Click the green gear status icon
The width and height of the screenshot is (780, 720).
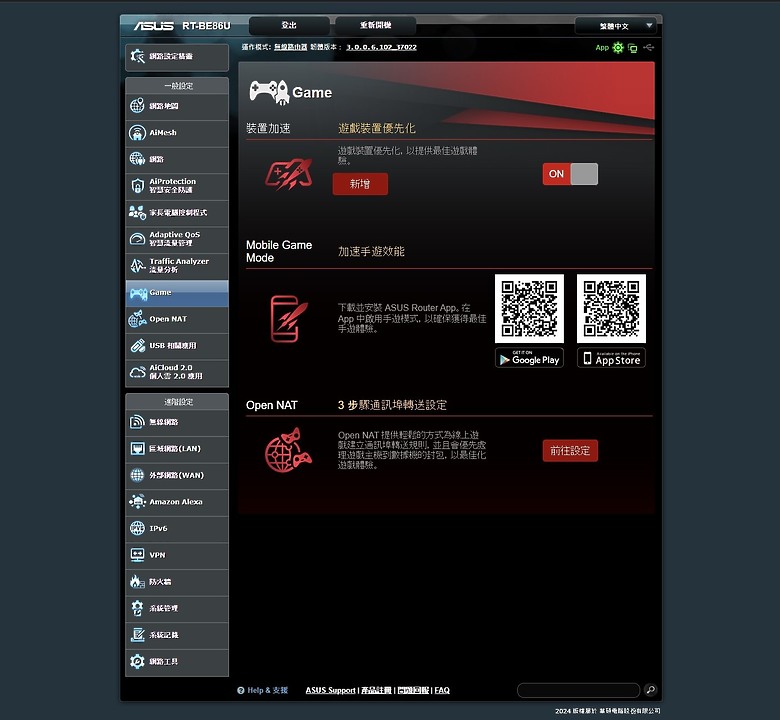point(618,48)
